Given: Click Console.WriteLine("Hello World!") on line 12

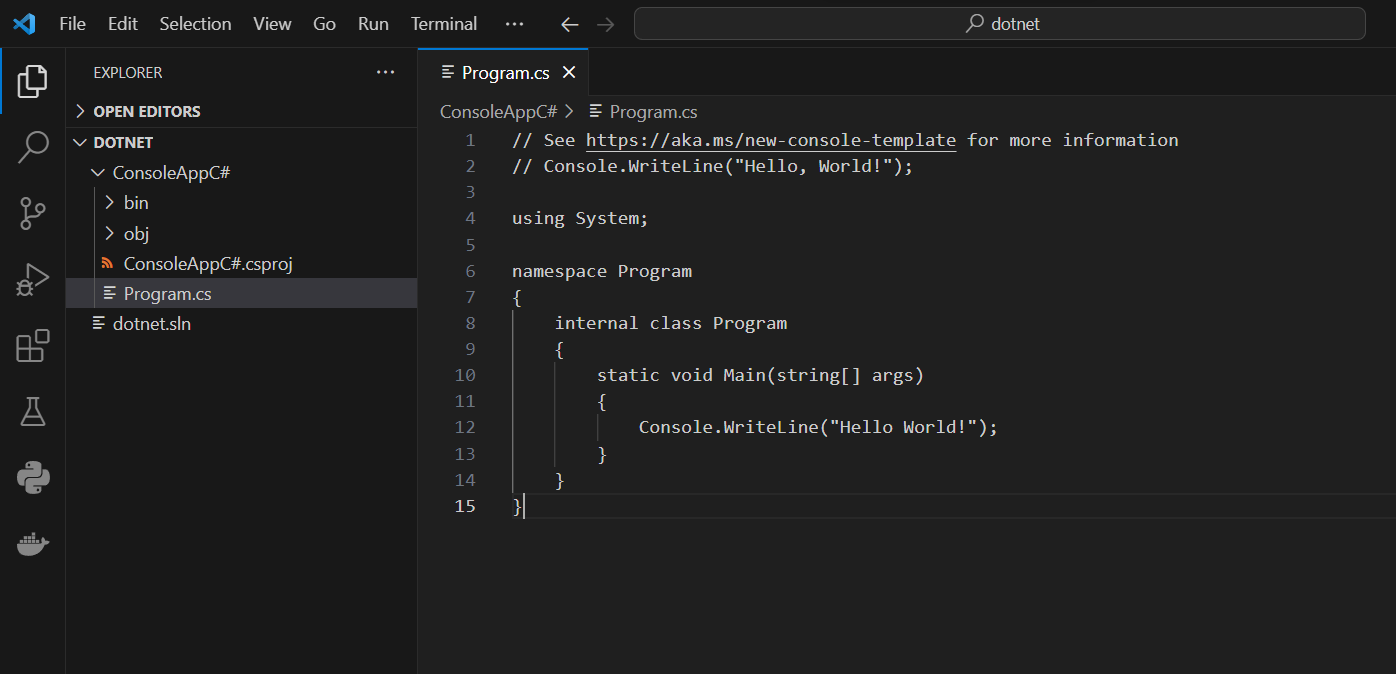Looking at the screenshot, I should tap(818, 427).
